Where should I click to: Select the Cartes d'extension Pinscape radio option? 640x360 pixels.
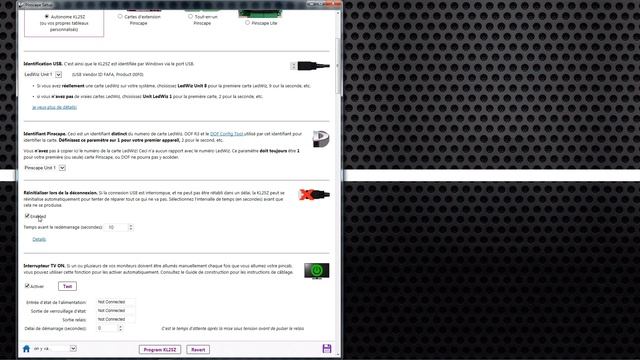[x=120, y=16]
